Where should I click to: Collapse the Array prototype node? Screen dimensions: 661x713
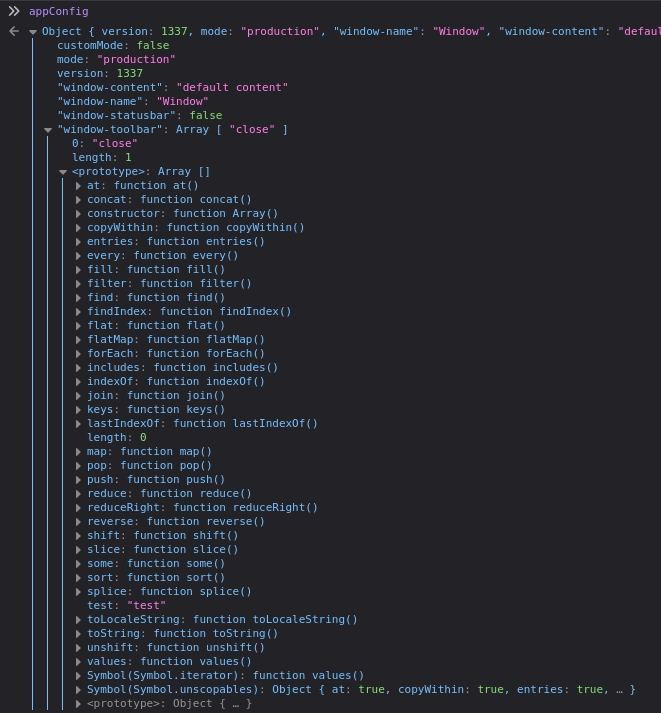pyautogui.click(x=63, y=172)
